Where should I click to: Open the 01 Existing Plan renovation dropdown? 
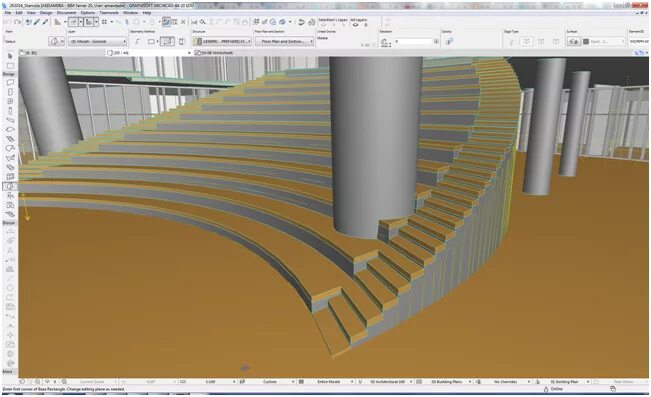[565, 381]
